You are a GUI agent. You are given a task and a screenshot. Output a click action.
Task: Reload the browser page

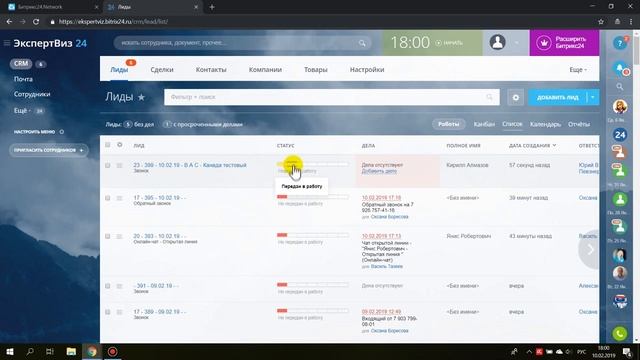click(x=36, y=22)
